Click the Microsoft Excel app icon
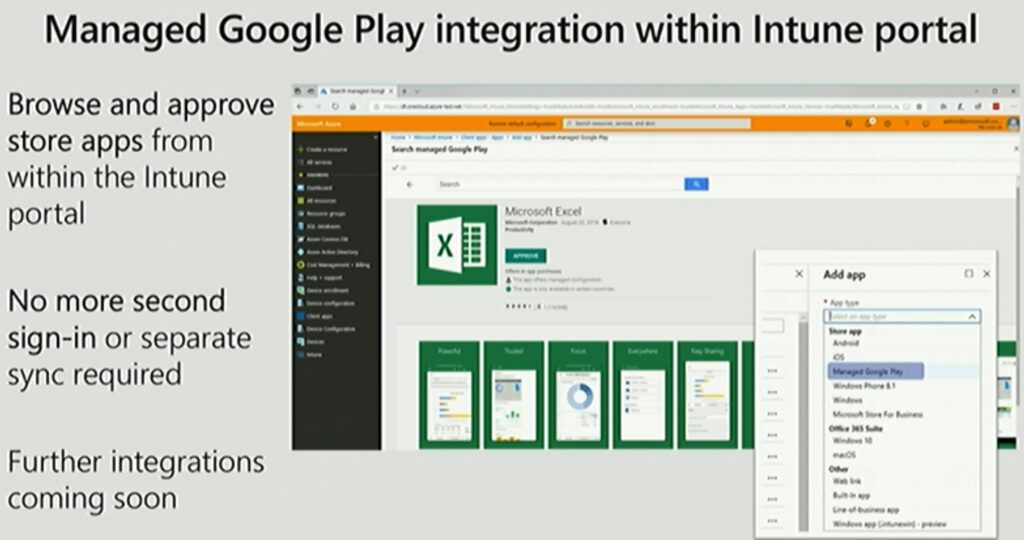 pos(457,245)
